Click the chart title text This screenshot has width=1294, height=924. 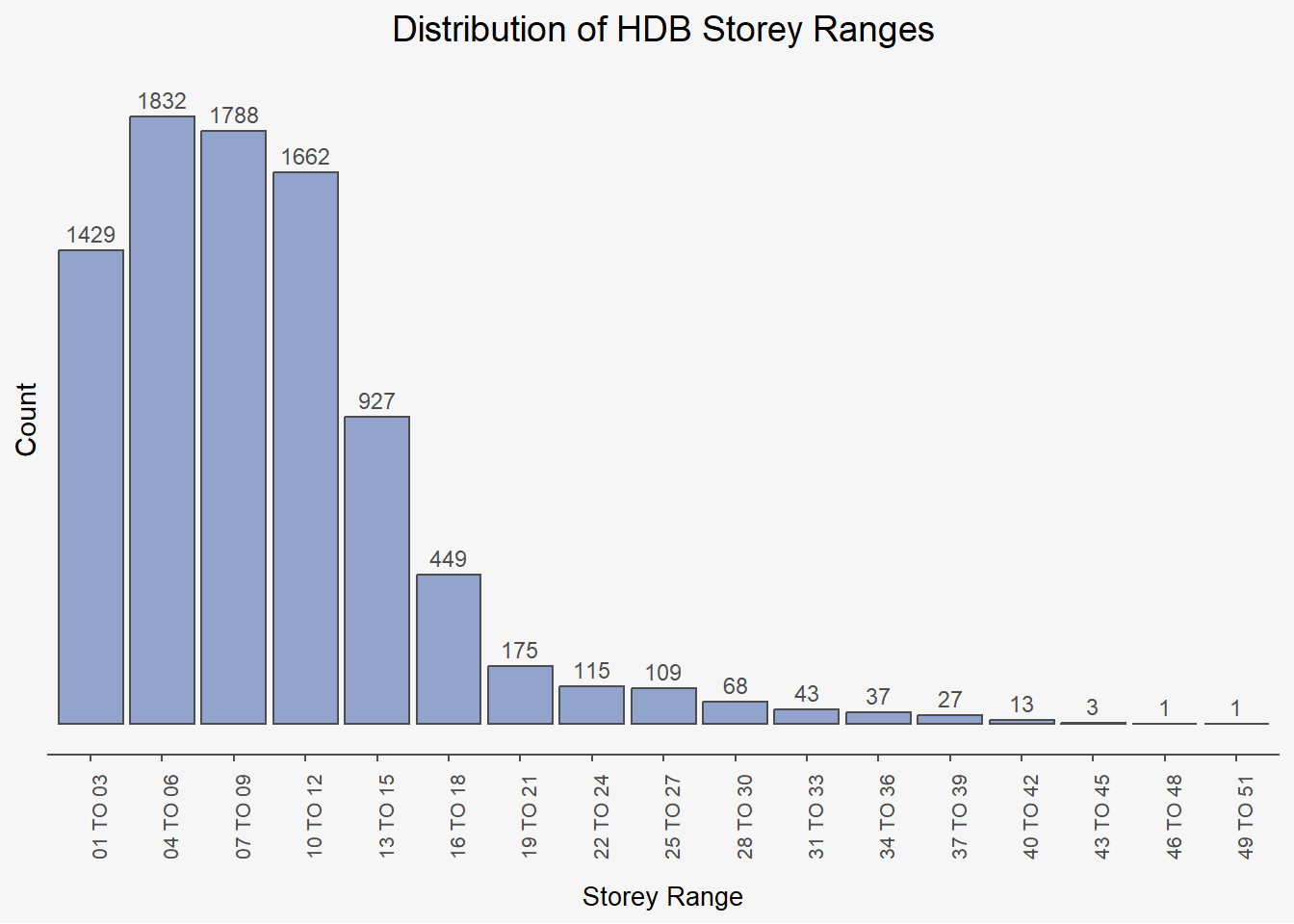pyautogui.click(x=662, y=30)
